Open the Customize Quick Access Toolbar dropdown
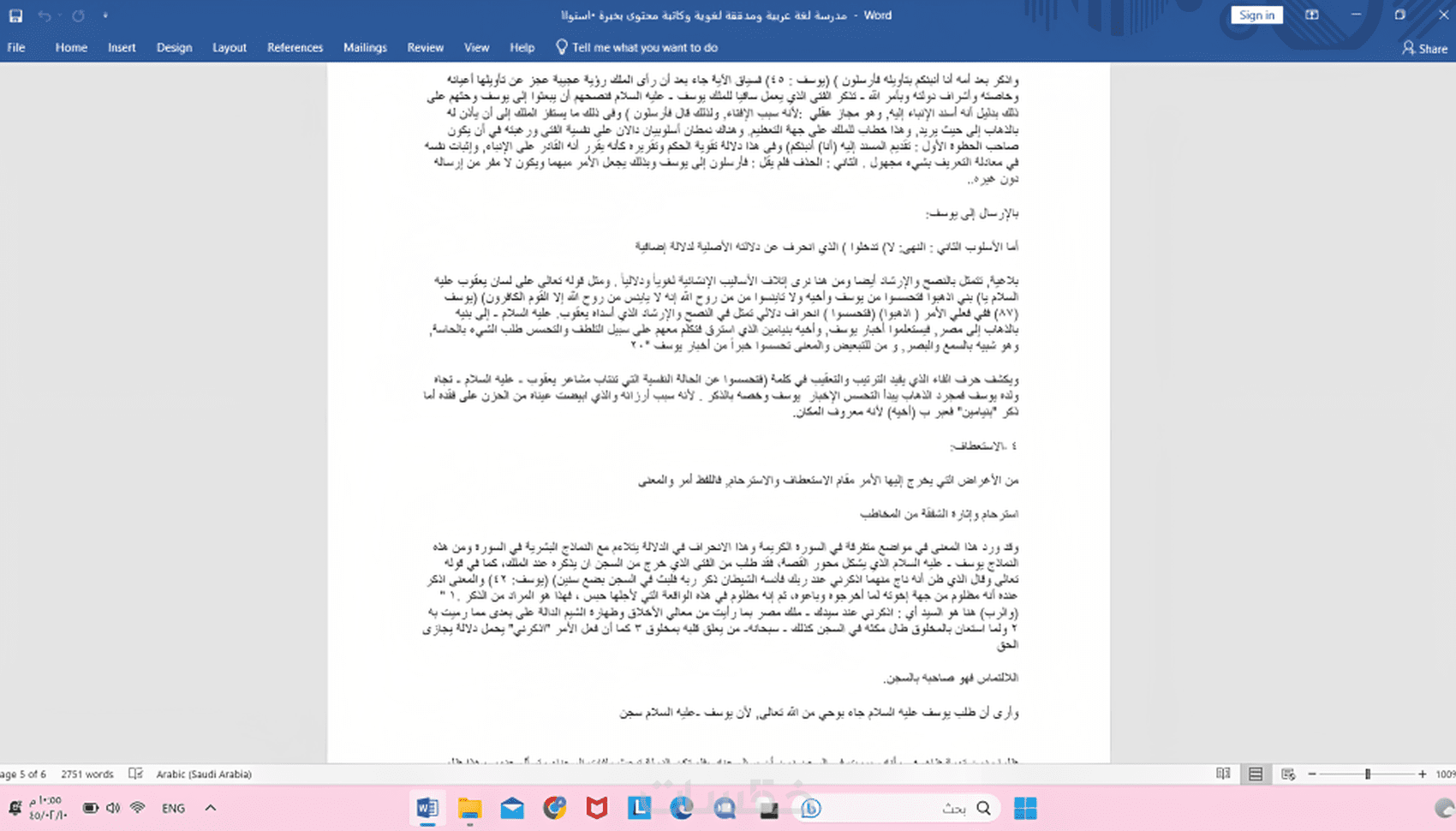1456x831 pixels. point(105,15)
